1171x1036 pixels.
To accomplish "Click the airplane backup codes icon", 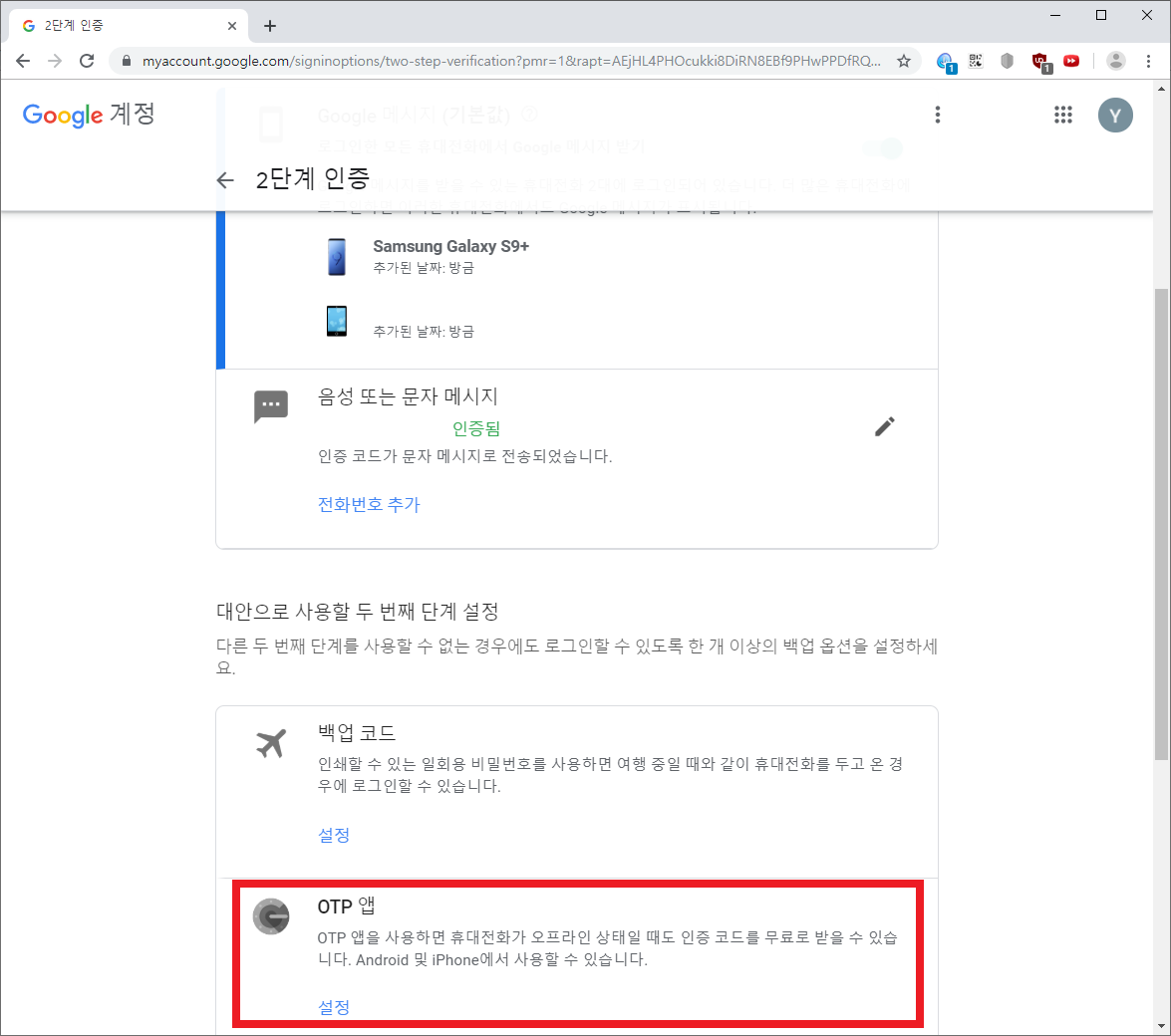I will (x=270, y=743).
